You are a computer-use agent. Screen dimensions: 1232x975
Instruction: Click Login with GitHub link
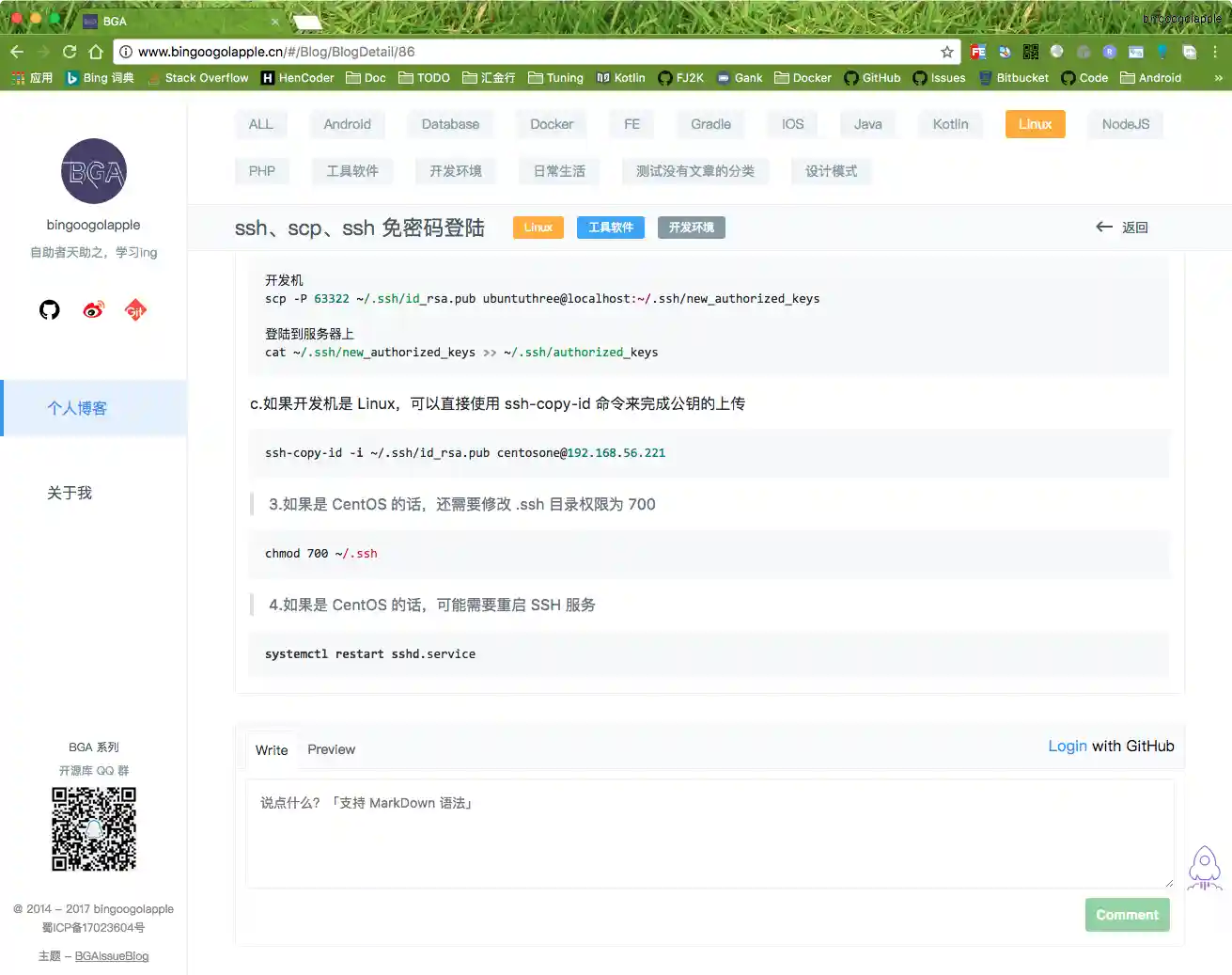(x=1111, y=746)
